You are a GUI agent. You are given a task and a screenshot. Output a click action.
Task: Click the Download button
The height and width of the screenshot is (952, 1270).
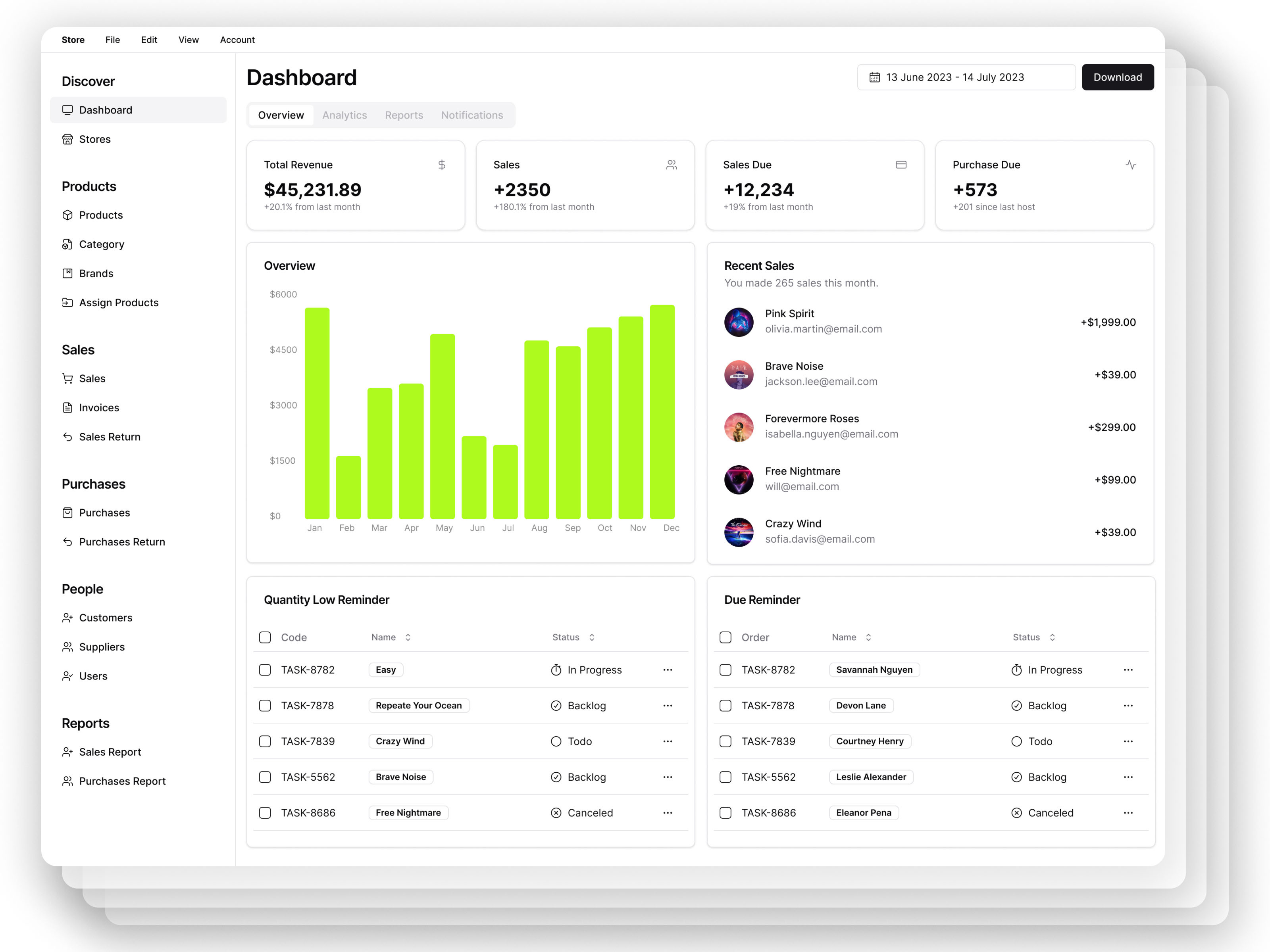click(x=1117, y=77)
